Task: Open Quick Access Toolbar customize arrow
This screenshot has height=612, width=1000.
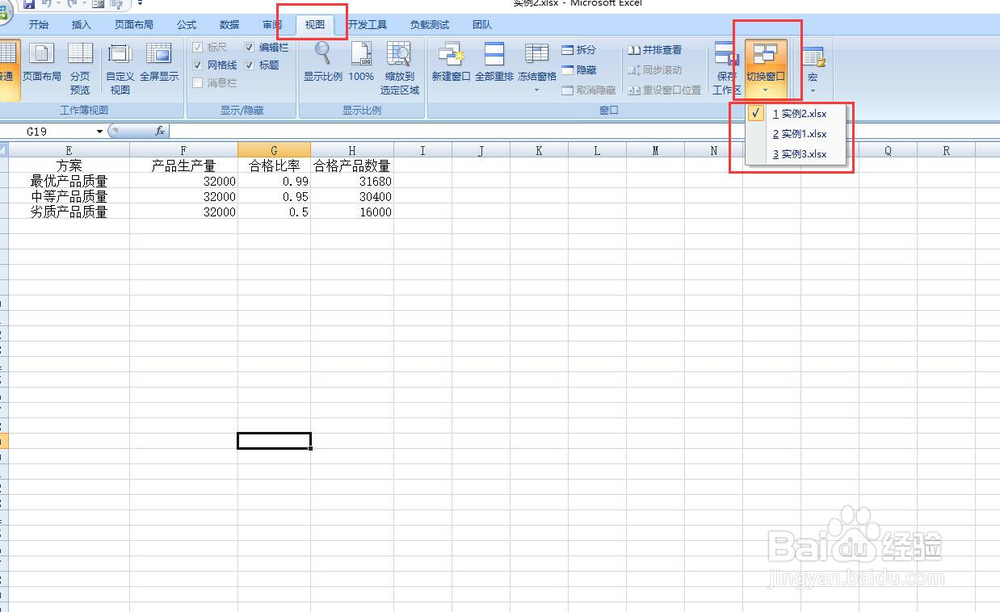Action: coord(140,3)
